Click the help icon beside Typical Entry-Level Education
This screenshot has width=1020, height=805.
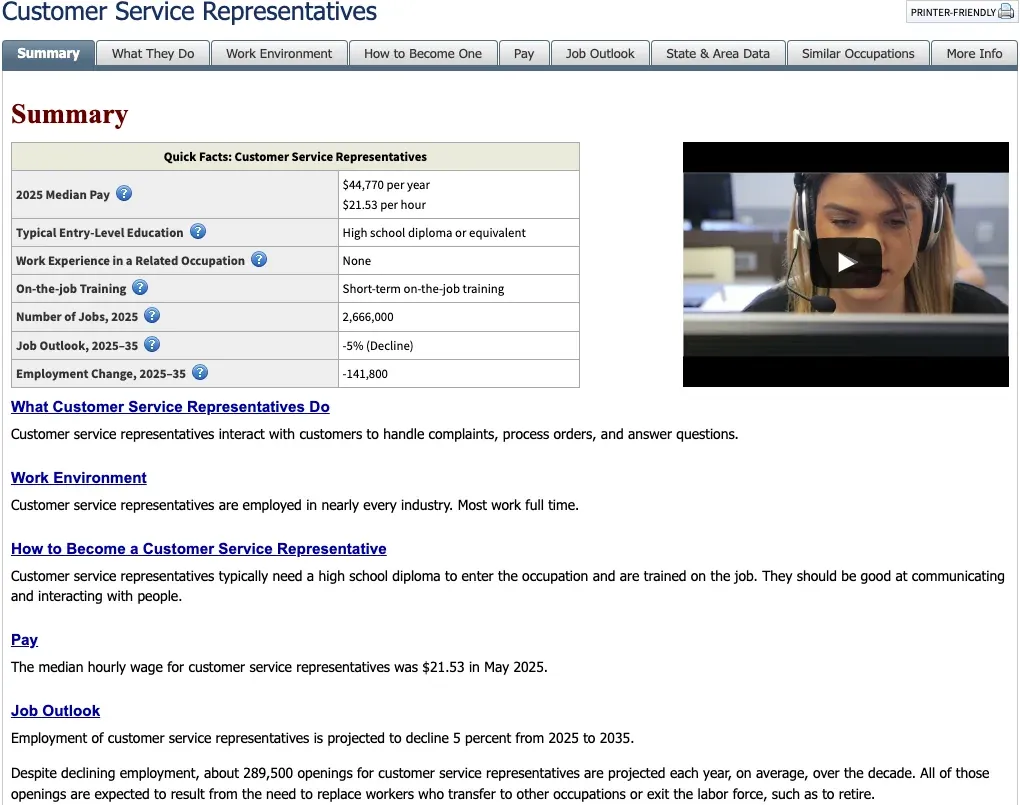point(198,231)
